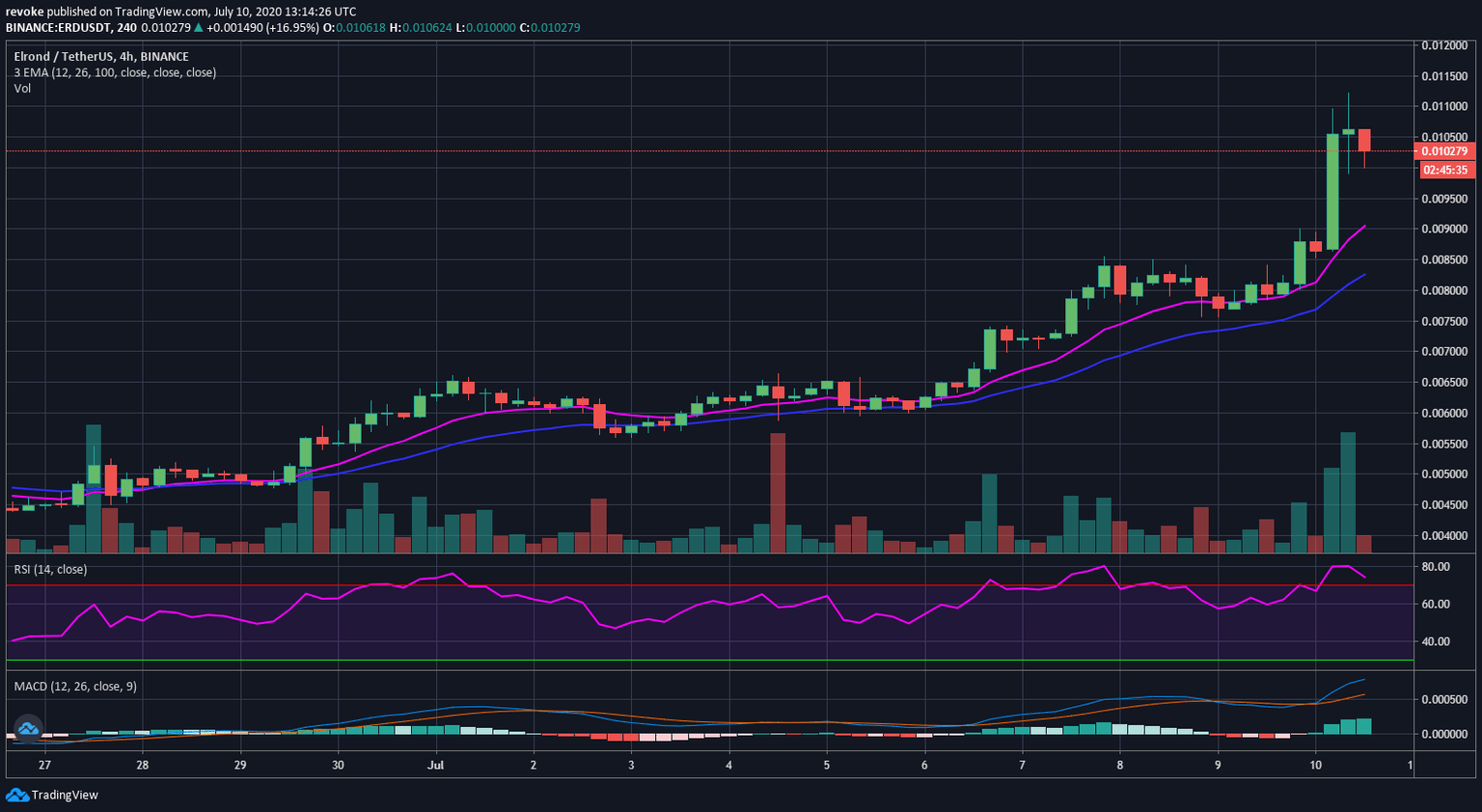Image resolution: width=1482 pixels, height=812 pixels.
Task: Click the 0.005000 price axis label
Action: 1443,474
